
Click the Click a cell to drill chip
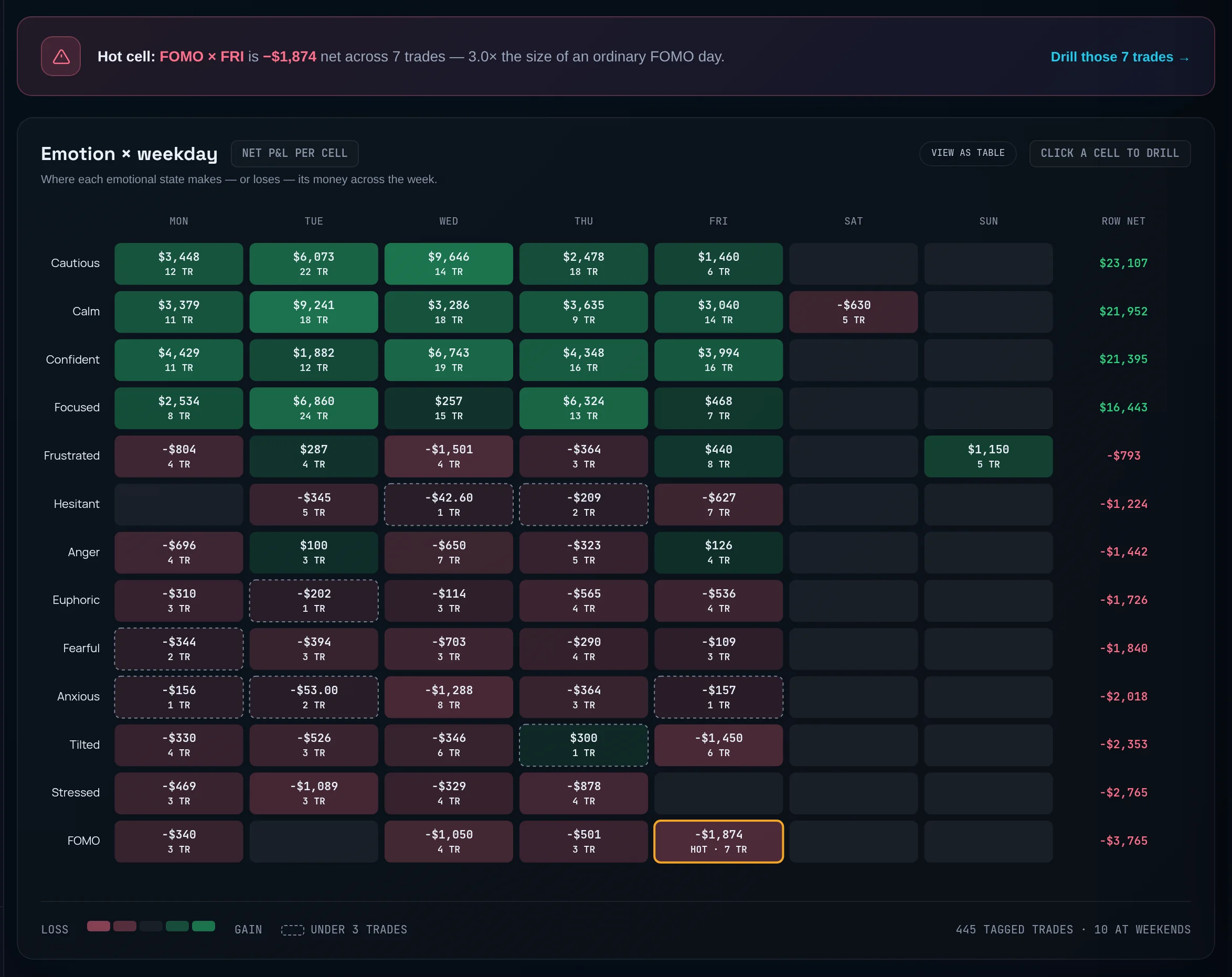click(1110, 153)
